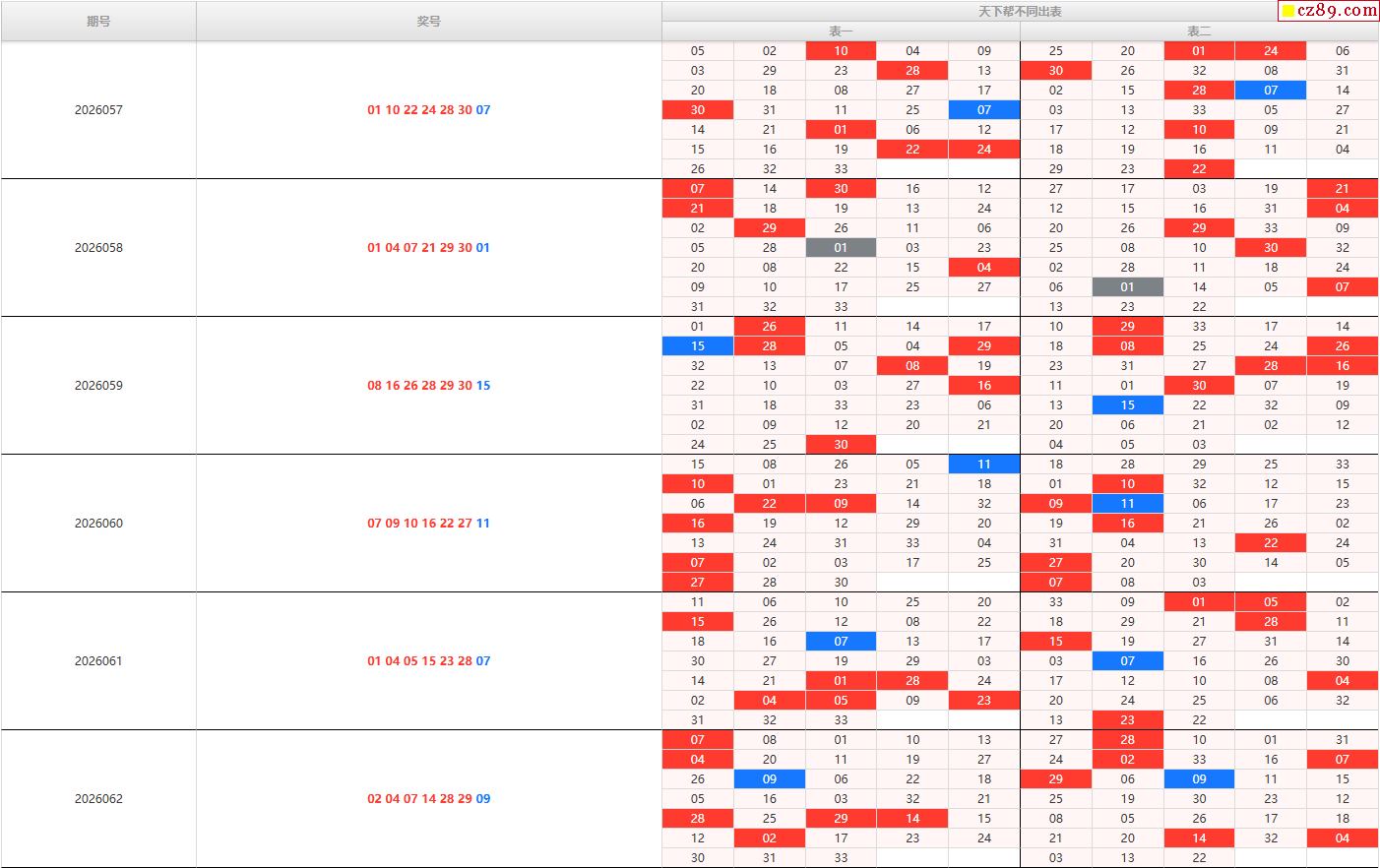Select period number 2026062

(98, 799)
